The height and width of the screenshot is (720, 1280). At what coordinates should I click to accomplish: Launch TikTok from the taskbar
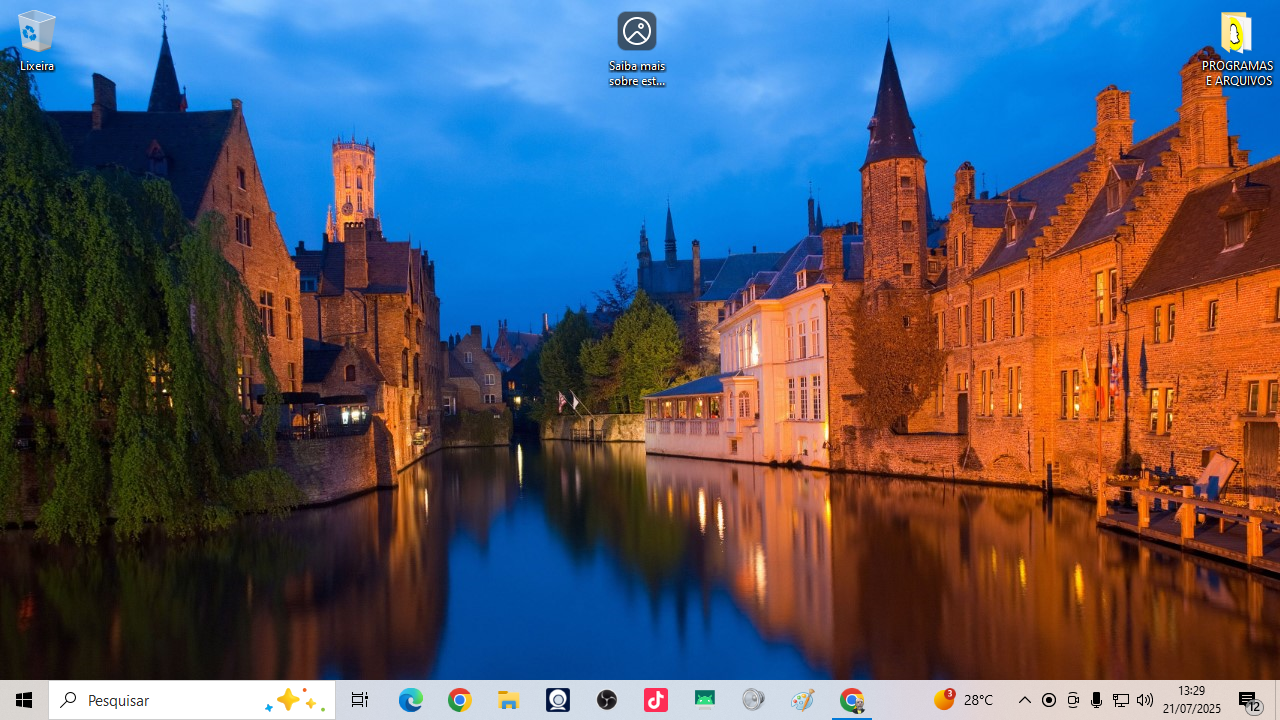point(656,700)
